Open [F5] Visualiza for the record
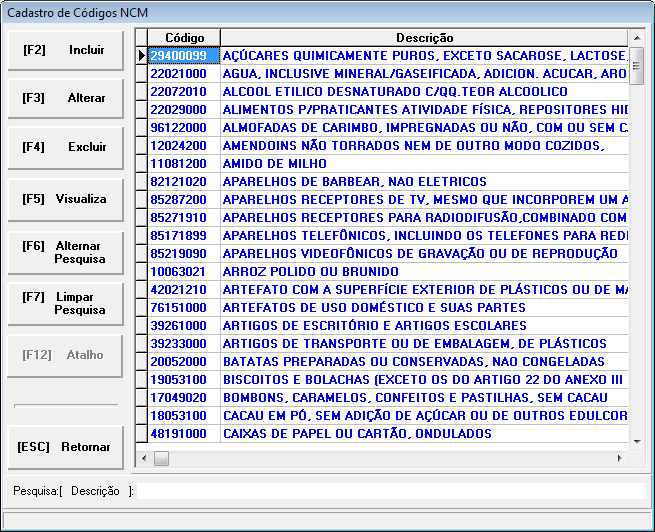Image resolution: width=655 pixels, height=532 pixels. 64,199
